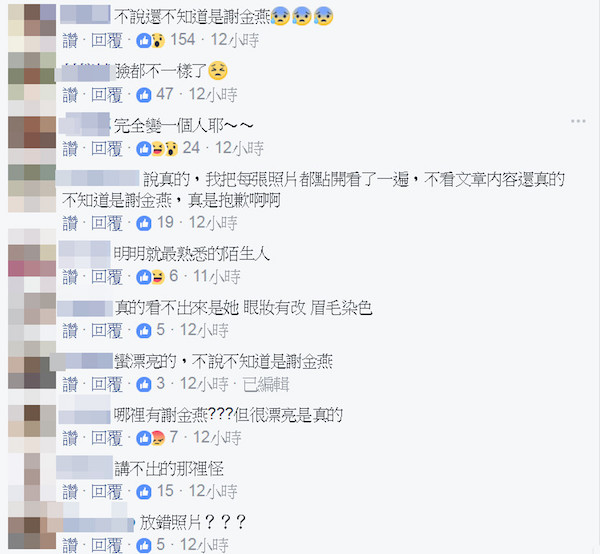The image size is (600, 554).
Task: Open the 已編輯 edit history link
Action: 266,385
